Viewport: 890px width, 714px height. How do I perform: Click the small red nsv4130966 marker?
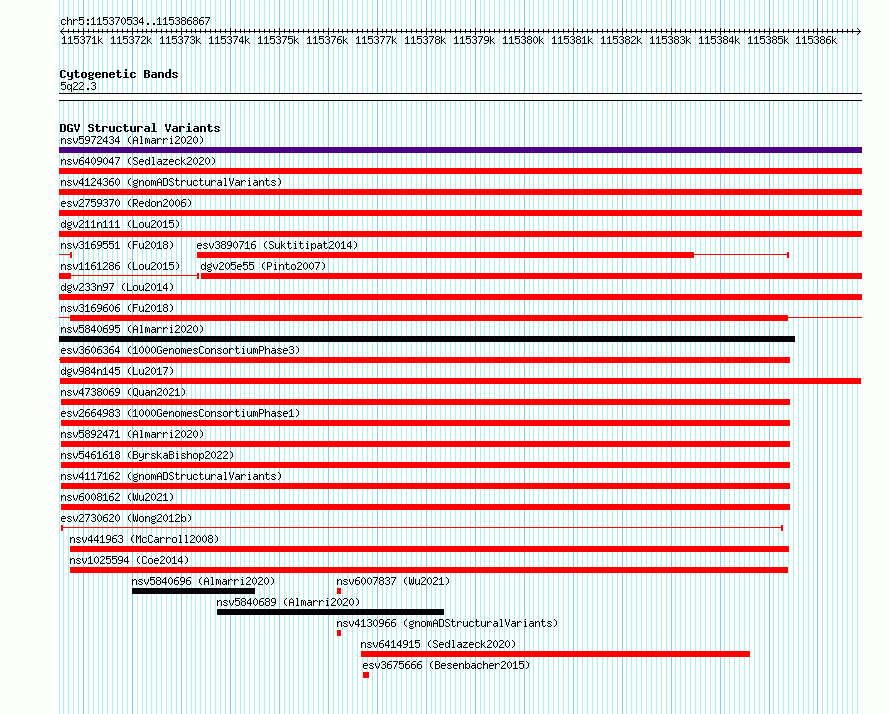339,633
